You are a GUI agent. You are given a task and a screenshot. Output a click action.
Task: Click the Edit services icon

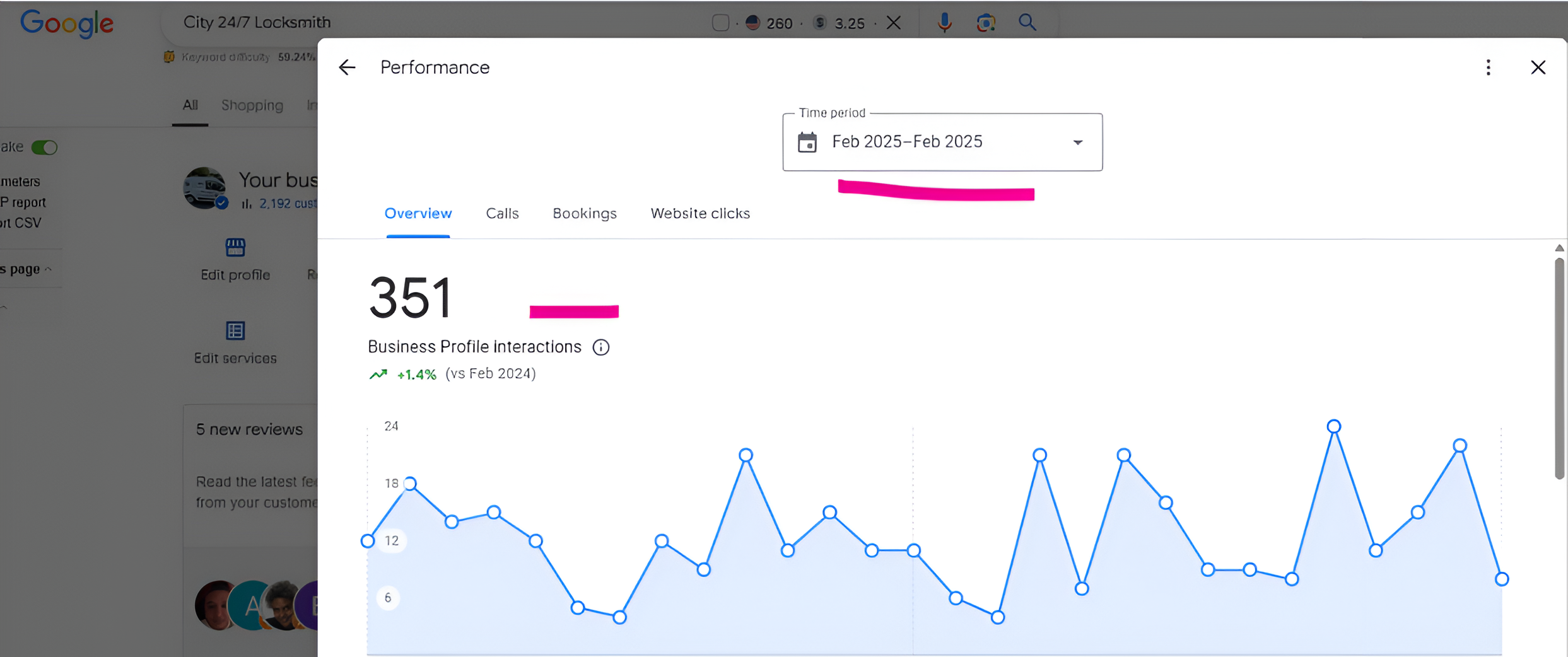coord(235,330)
